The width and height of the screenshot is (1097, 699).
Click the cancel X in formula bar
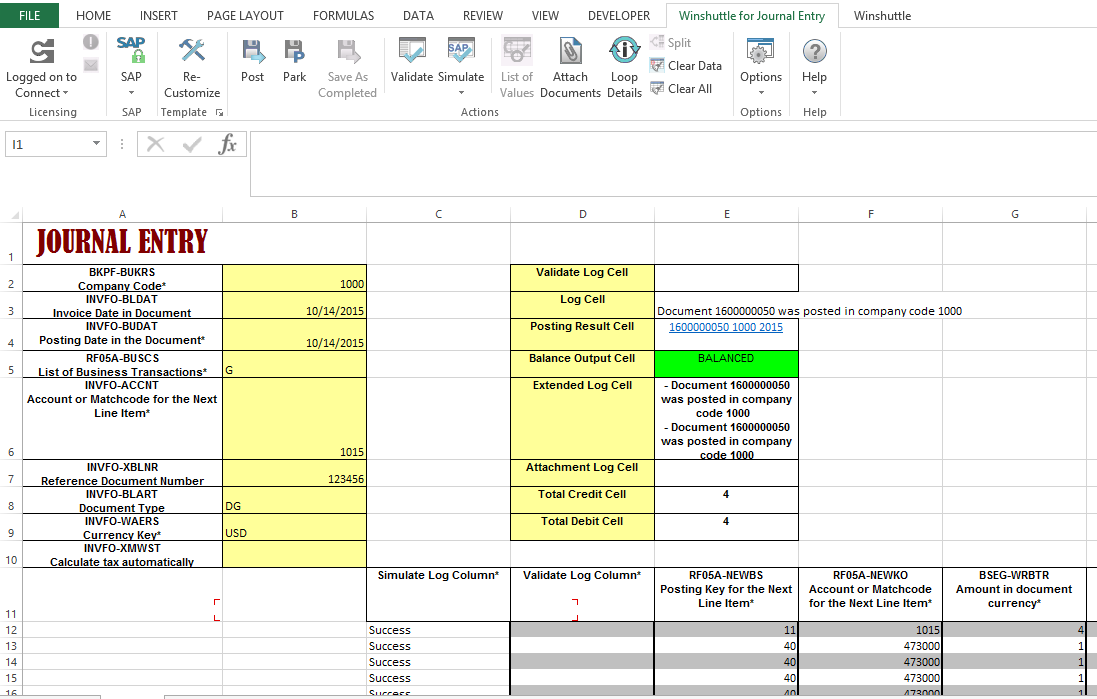(x=155, y=144)
